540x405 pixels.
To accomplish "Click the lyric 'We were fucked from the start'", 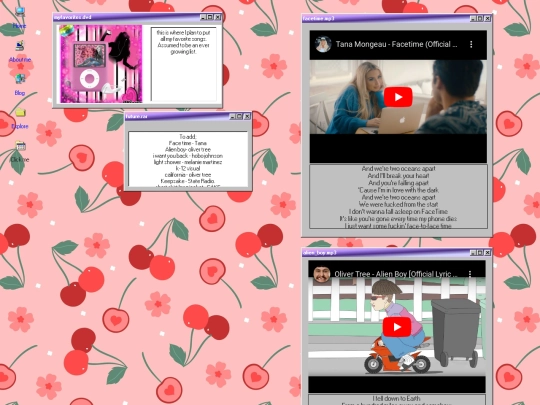I will 398,204.
